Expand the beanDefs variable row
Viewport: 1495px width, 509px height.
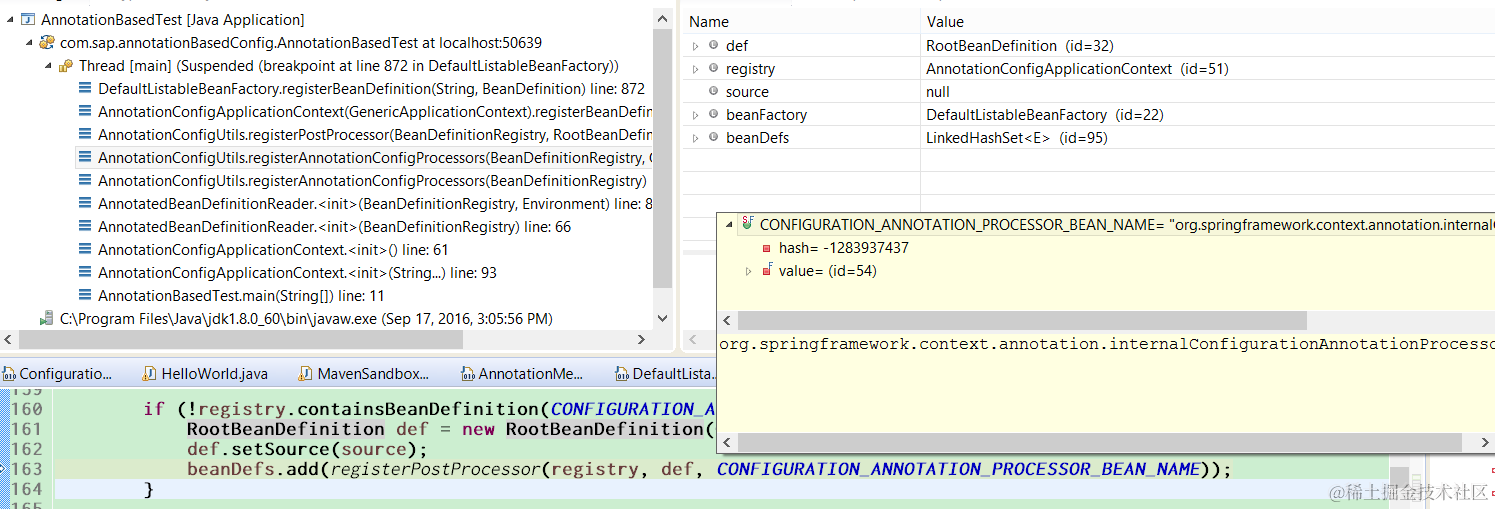point(695,138)
